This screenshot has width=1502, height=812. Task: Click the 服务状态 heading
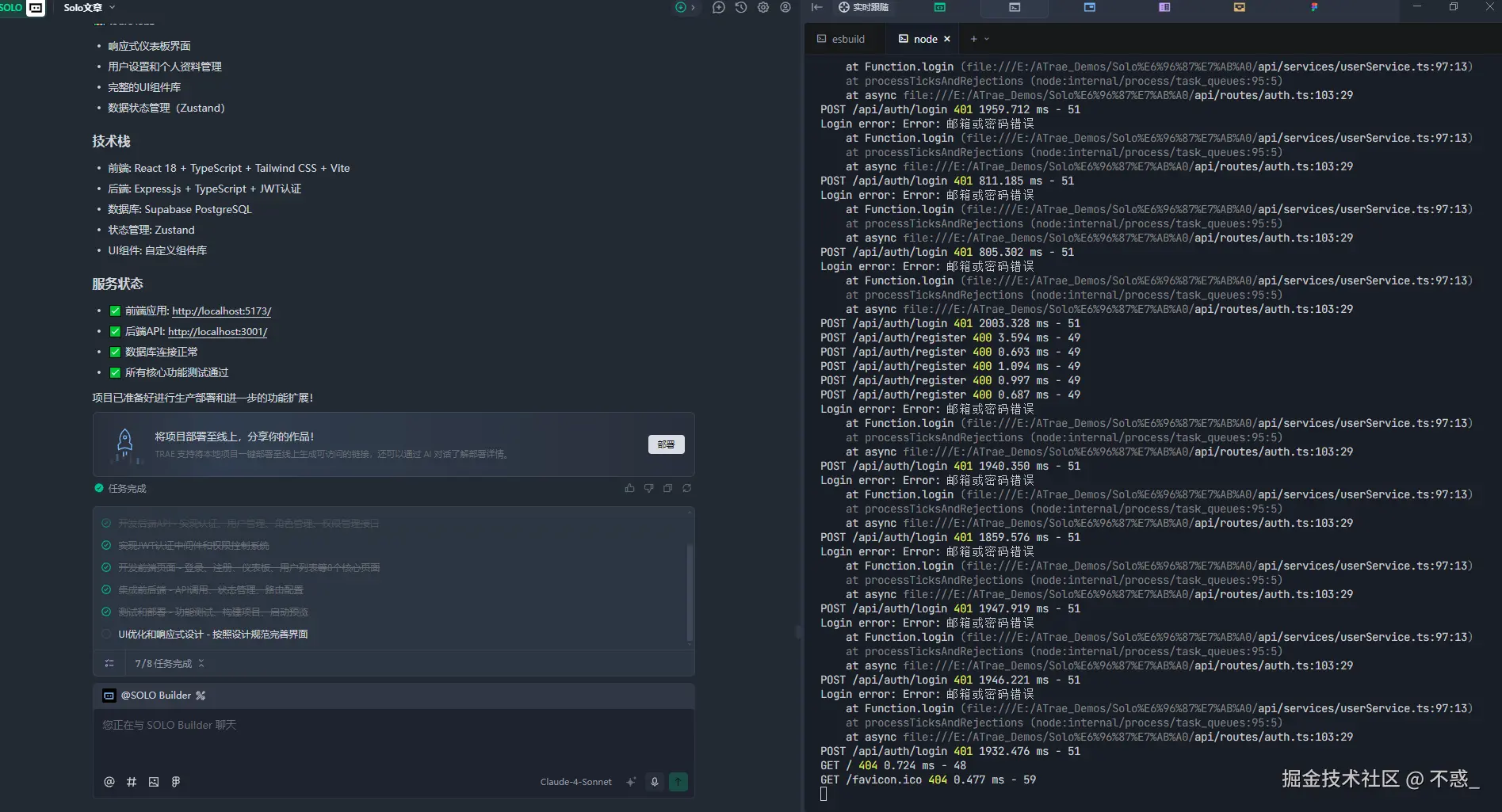pyautogui.click(x=117, y=284)
